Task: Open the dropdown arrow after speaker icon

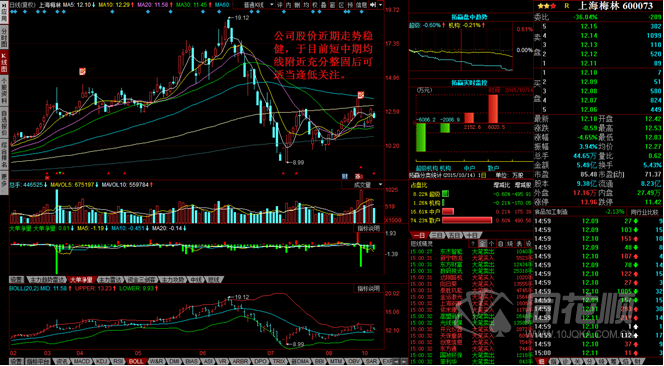Action: coord(381,5)
